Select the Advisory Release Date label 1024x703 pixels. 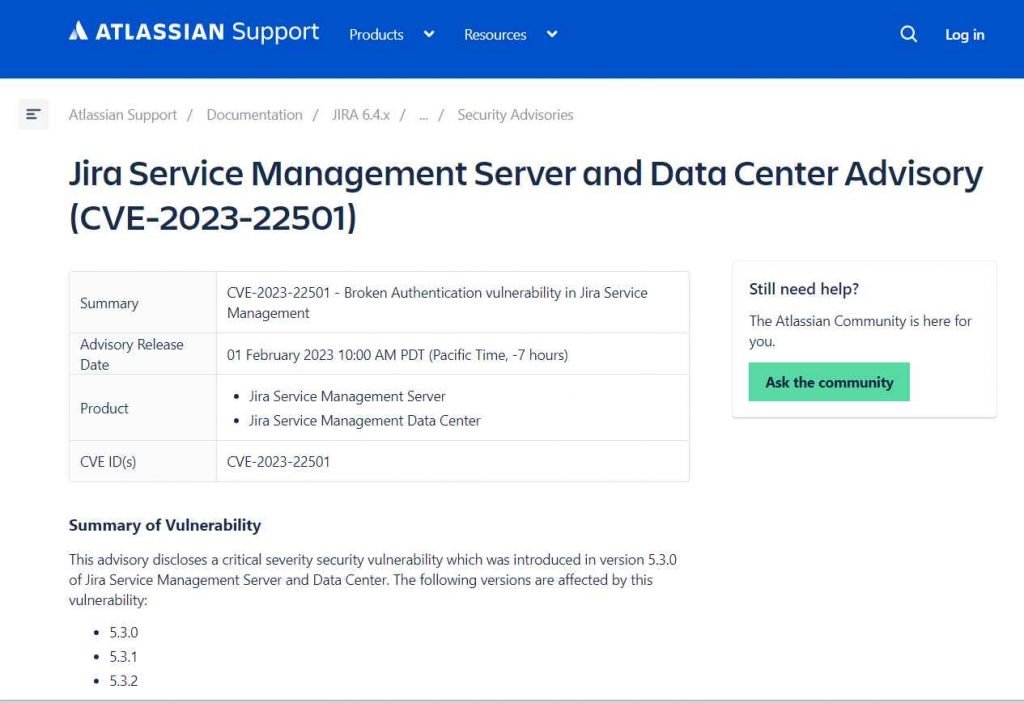click(131, 354)
